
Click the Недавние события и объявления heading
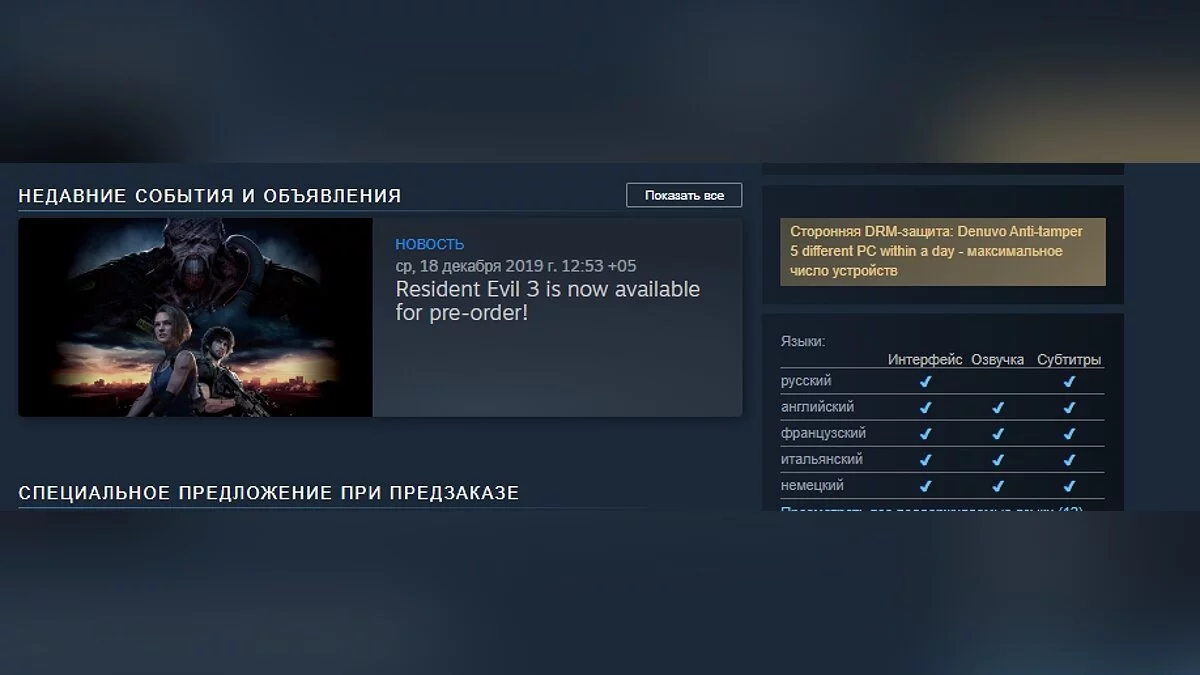coord(210,195)
